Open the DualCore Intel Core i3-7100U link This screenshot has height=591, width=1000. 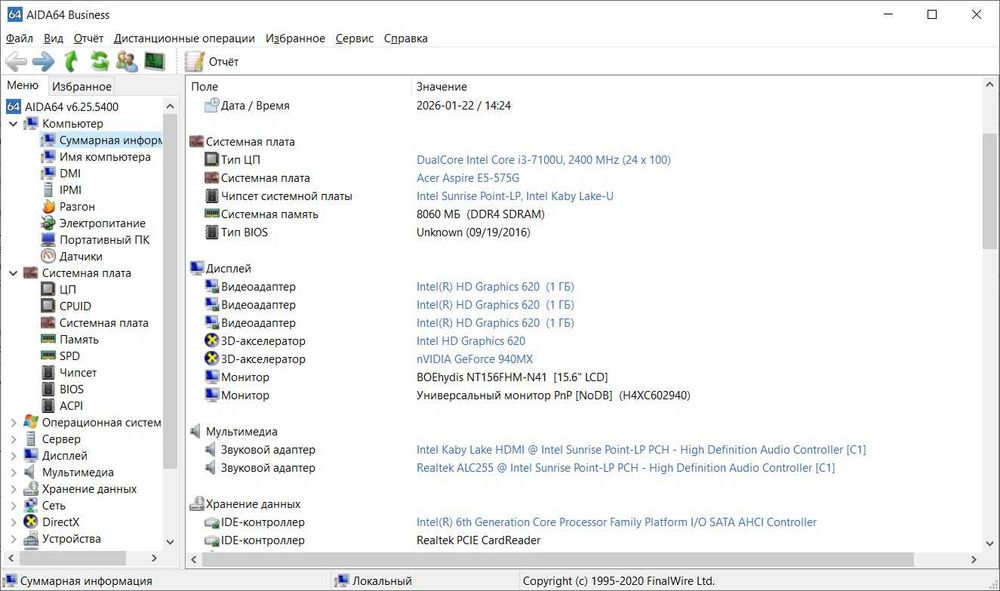[543, 160]
